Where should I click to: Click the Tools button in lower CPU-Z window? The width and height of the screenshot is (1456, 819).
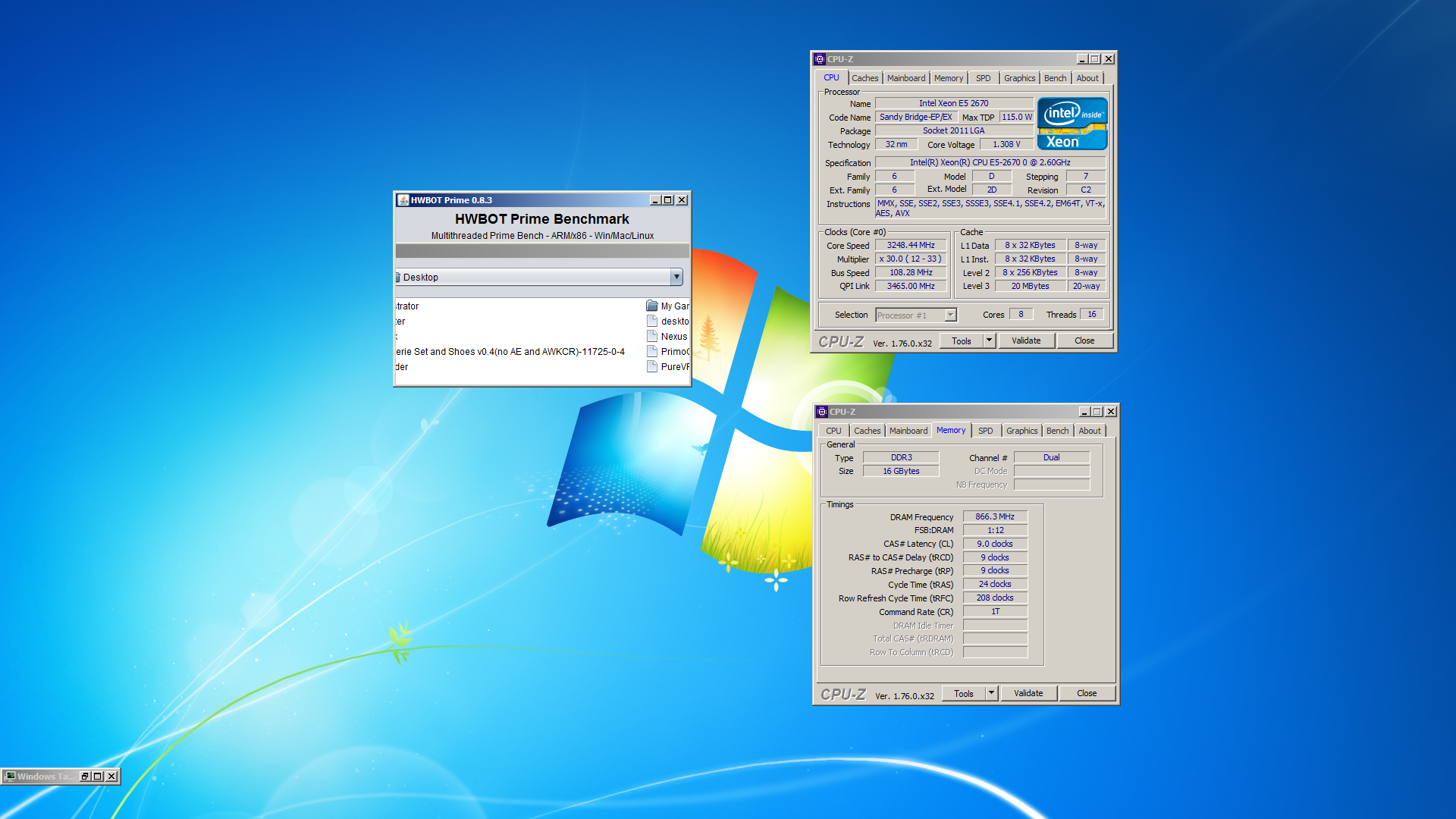point(964,694)
